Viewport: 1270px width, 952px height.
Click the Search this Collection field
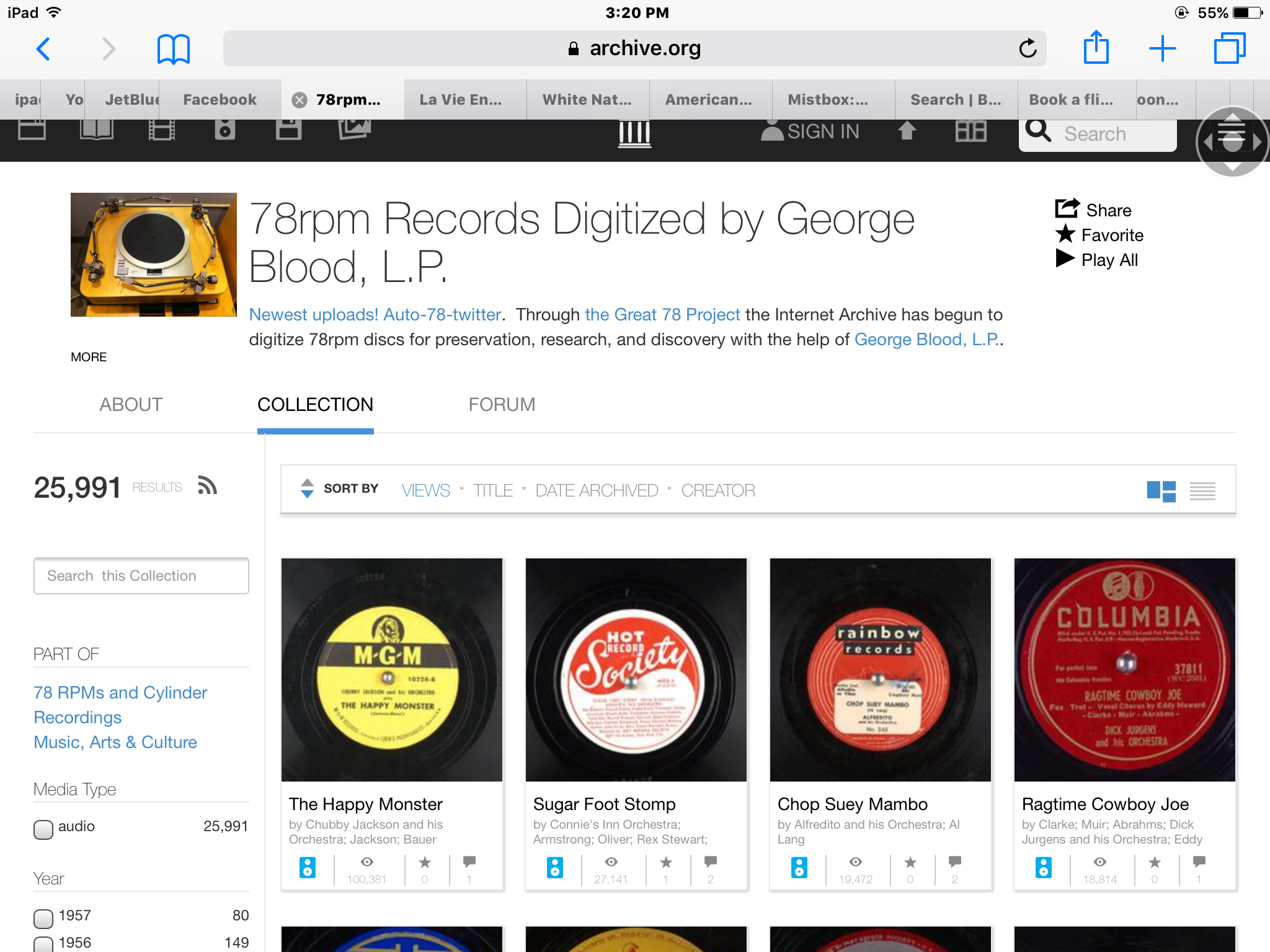point(141,576)
